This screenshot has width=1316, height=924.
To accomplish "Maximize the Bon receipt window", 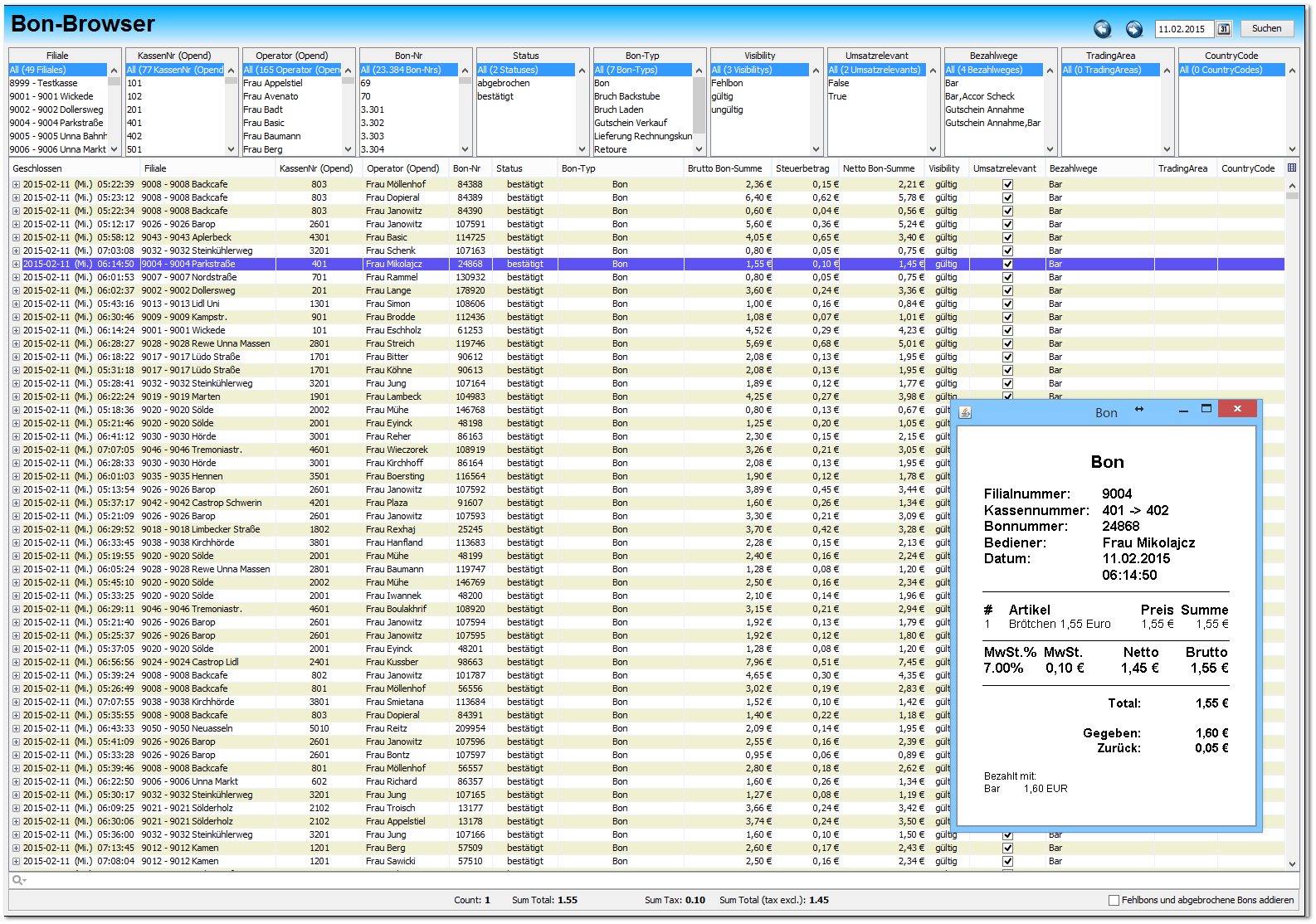I will (1206, 409).
